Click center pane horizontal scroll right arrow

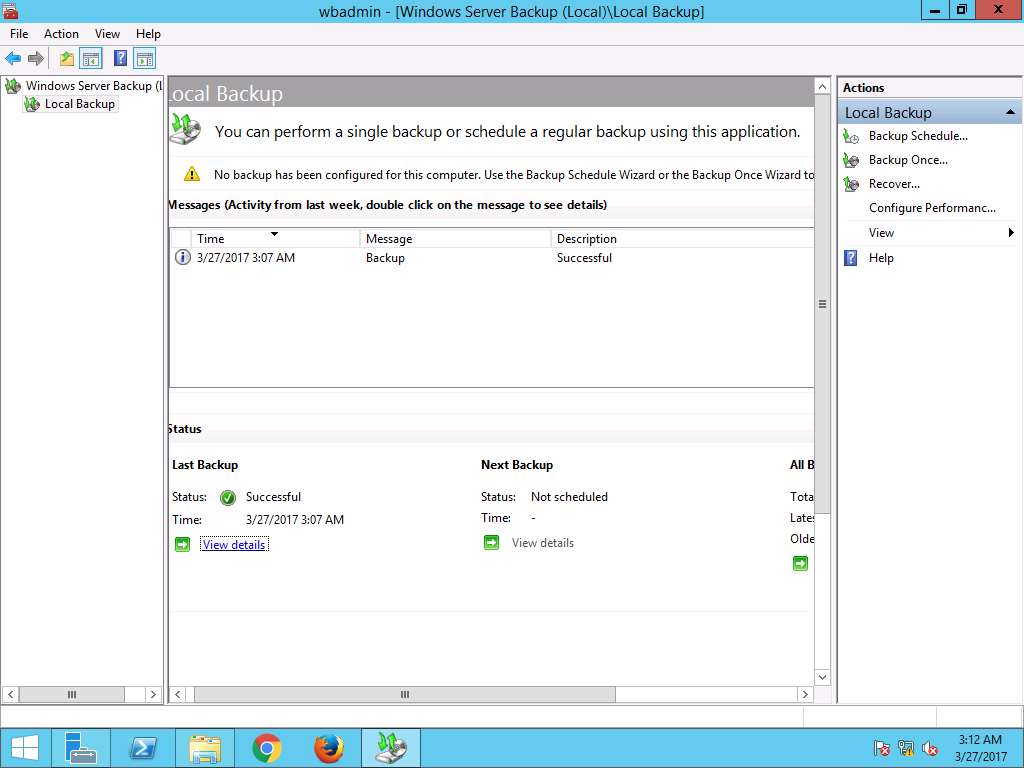point(805,694)
